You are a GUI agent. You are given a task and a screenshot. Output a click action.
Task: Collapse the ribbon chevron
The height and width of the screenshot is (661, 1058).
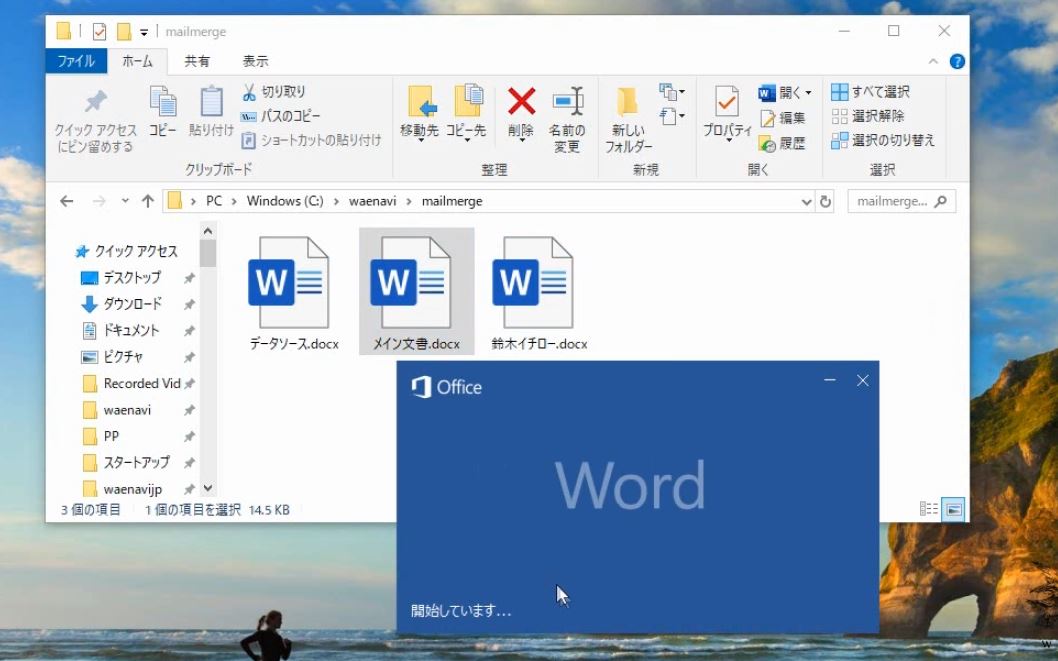(933, 61)
